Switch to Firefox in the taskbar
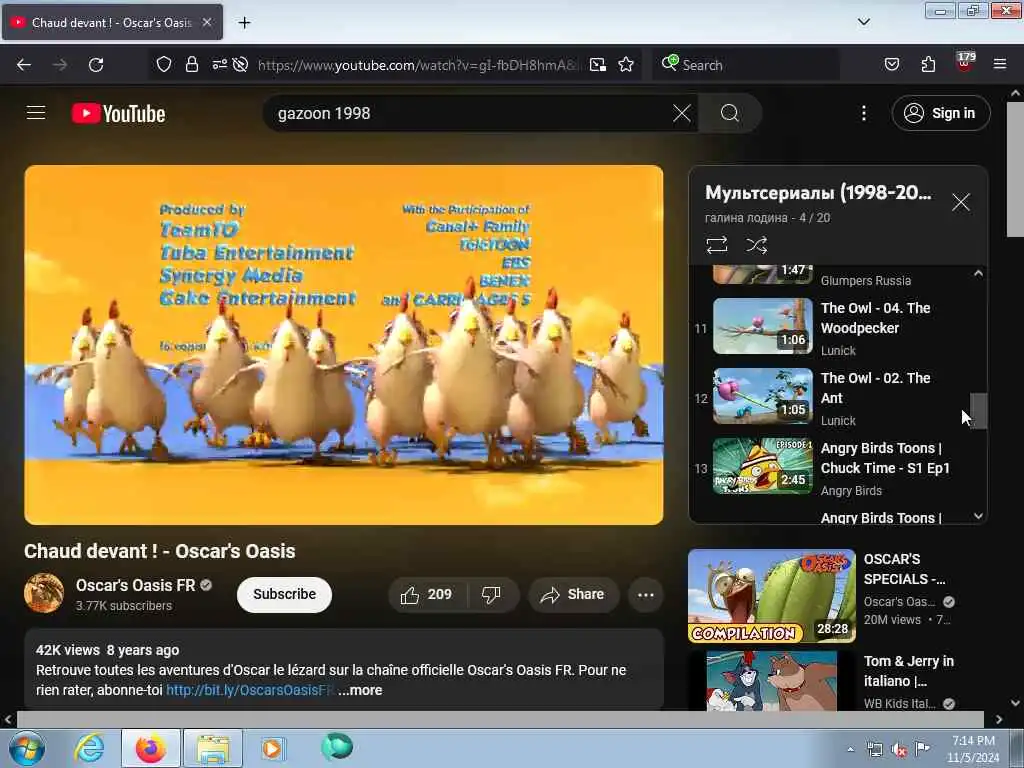Image resolution: width=1024 pixels, height=768 pixels. (151, 748)
